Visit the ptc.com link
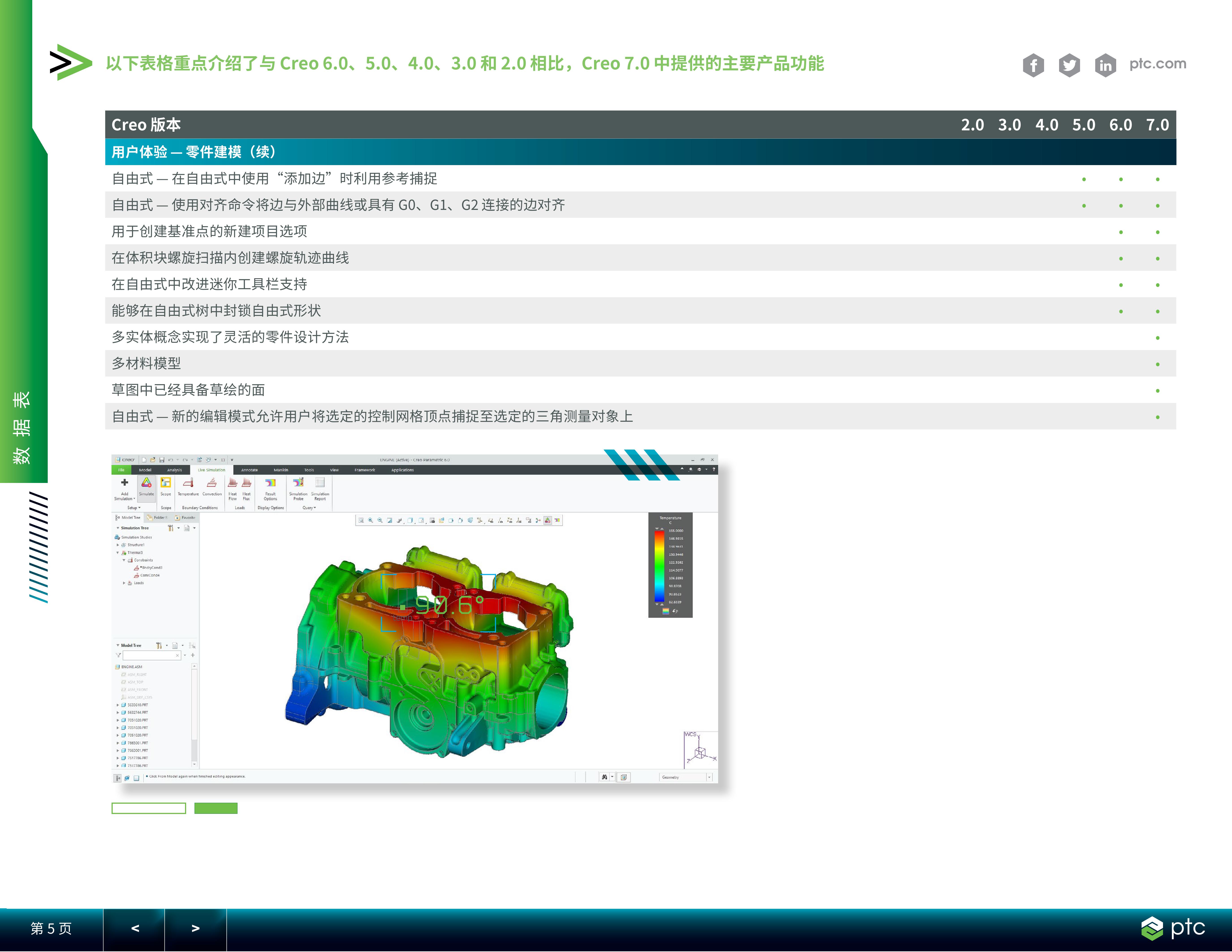Viewport: 1232px width, 952px height. [x=1158, y=64]
